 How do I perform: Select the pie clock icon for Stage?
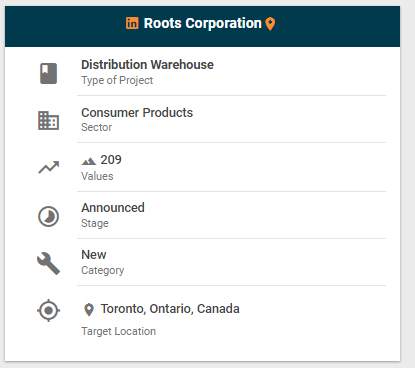pos(49,217)
